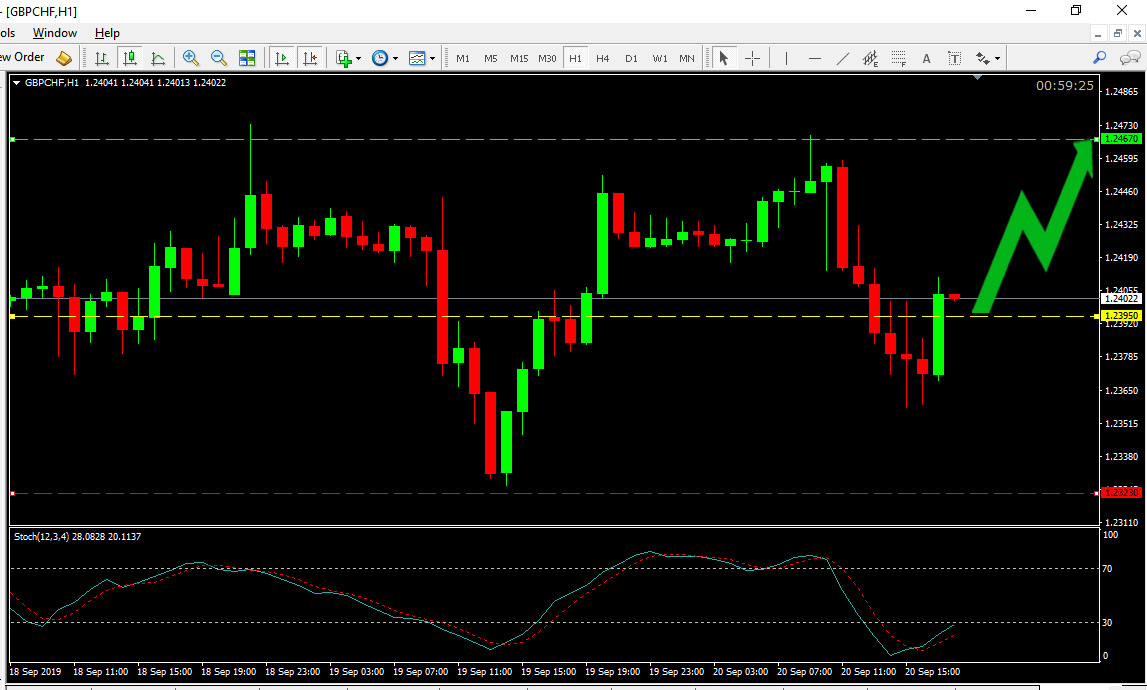This screenshot has width=1147, height=690.
Task: Switch chart to line chart mode
Action: coord(157,58)
